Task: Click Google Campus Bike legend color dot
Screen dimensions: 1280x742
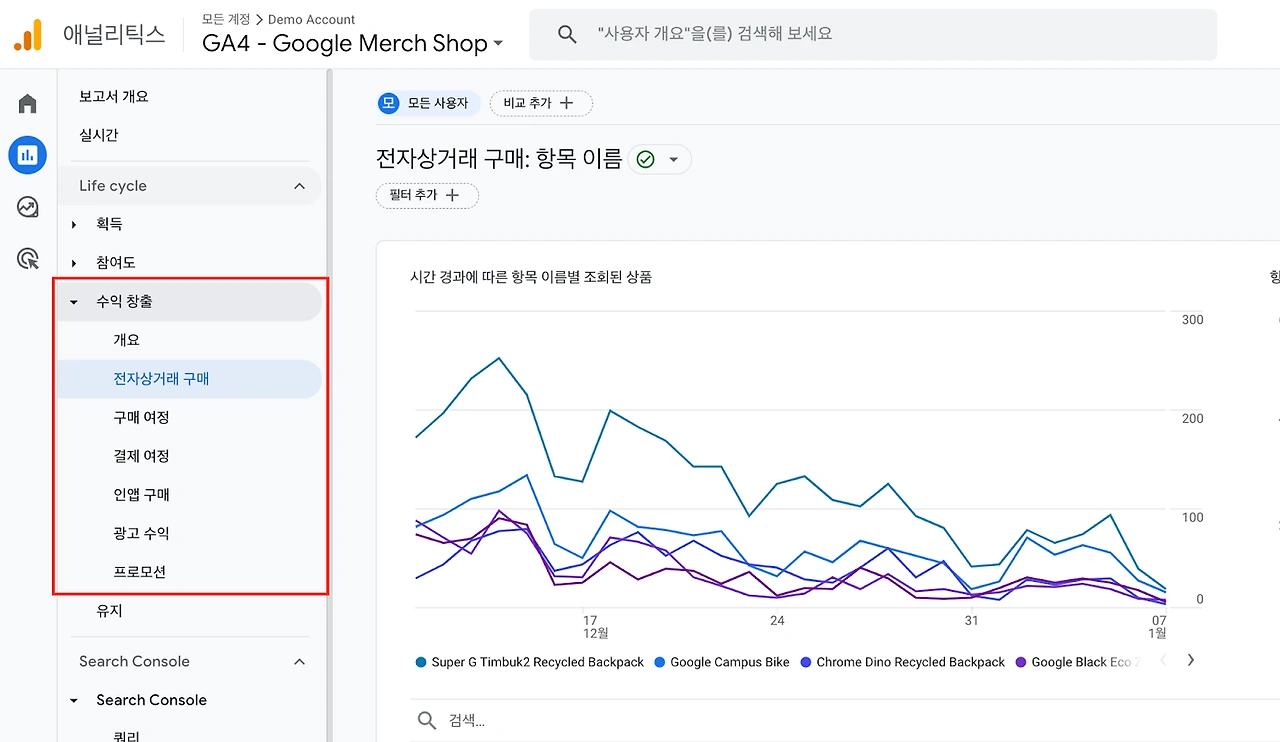Action: (660, 662)
